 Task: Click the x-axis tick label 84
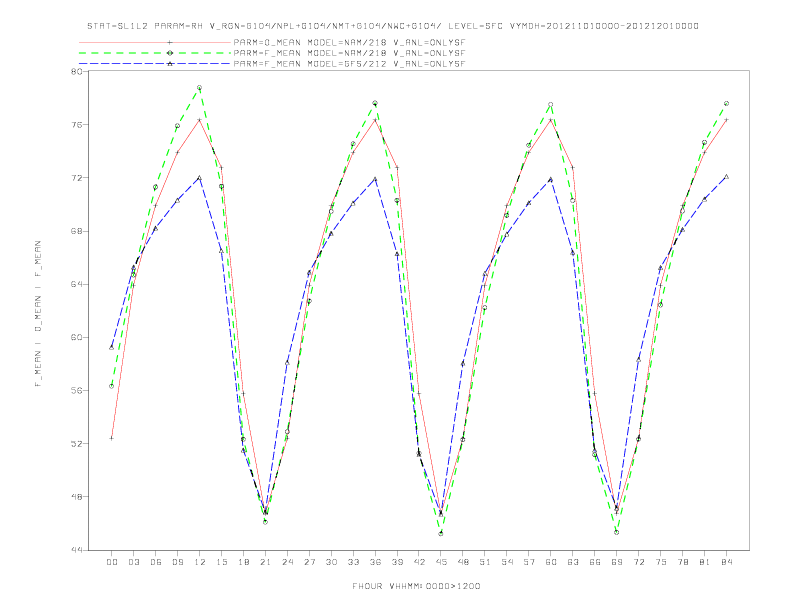727,562
